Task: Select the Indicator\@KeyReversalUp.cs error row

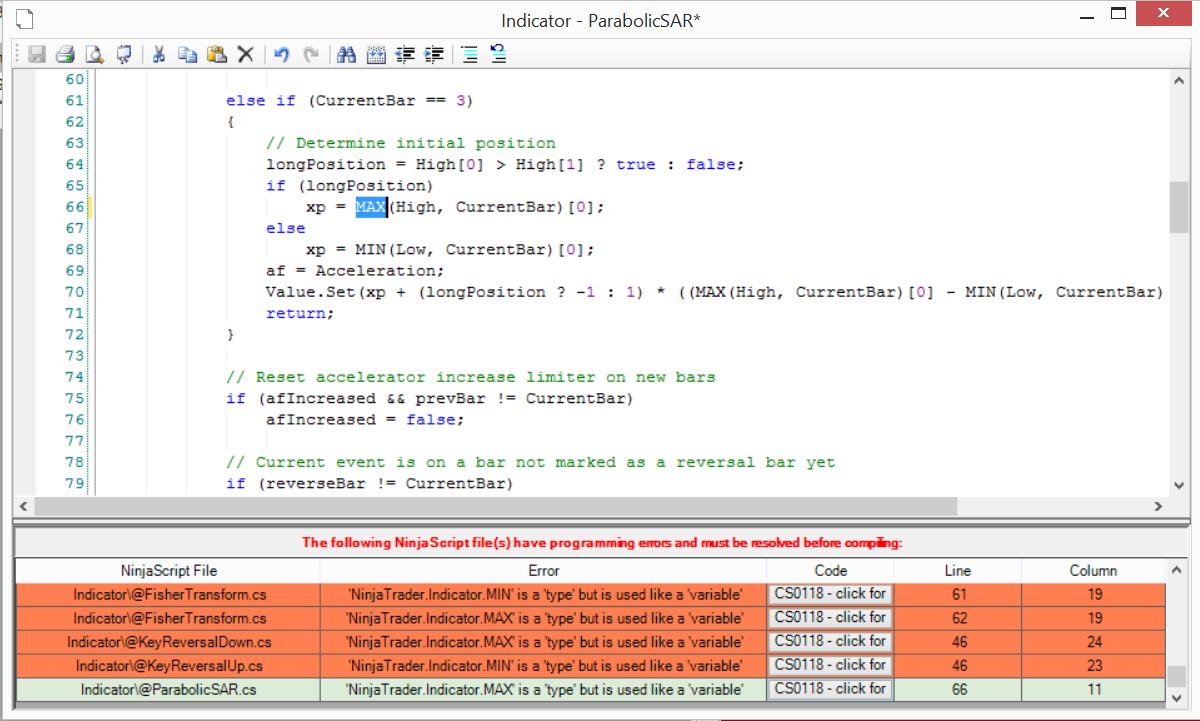Action: tap(168, 666)
